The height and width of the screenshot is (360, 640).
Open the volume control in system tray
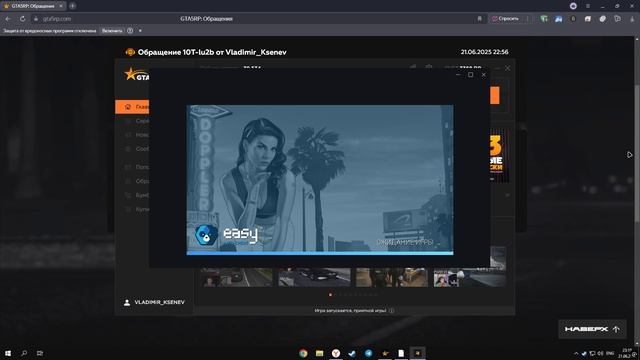(600, 353)
